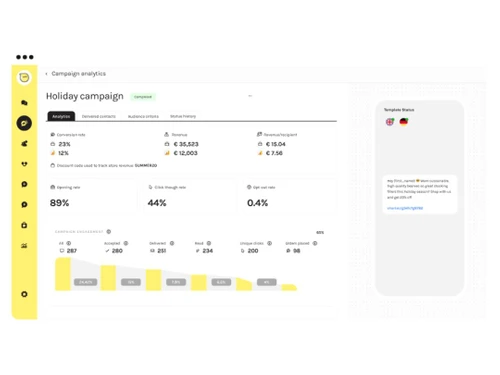Click the back arrow beside Campaign analytics
The height and width of the screenshot is (375, 500).
[46, 74]
